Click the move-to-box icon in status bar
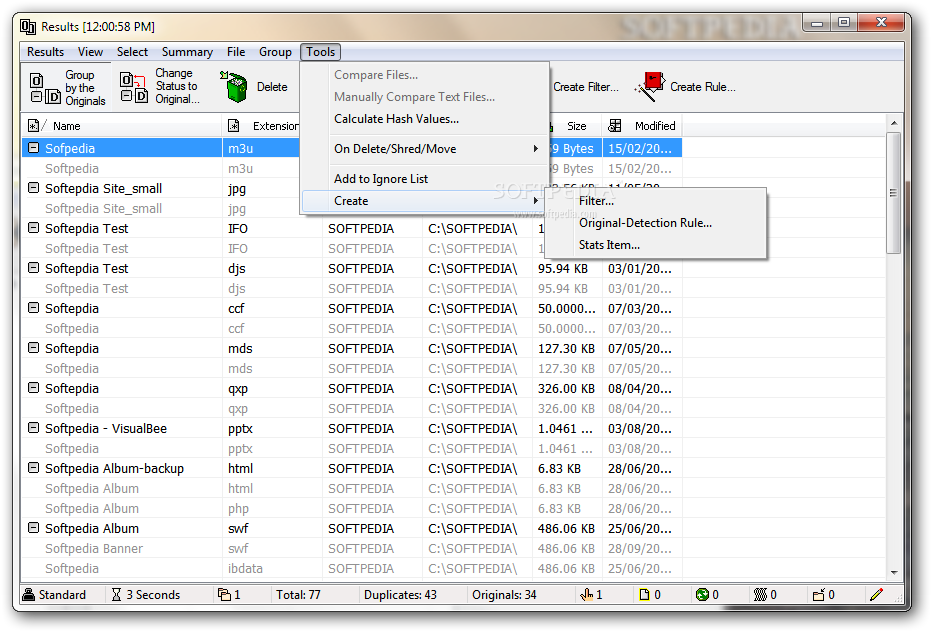932x632 pixels. point(818,595)
